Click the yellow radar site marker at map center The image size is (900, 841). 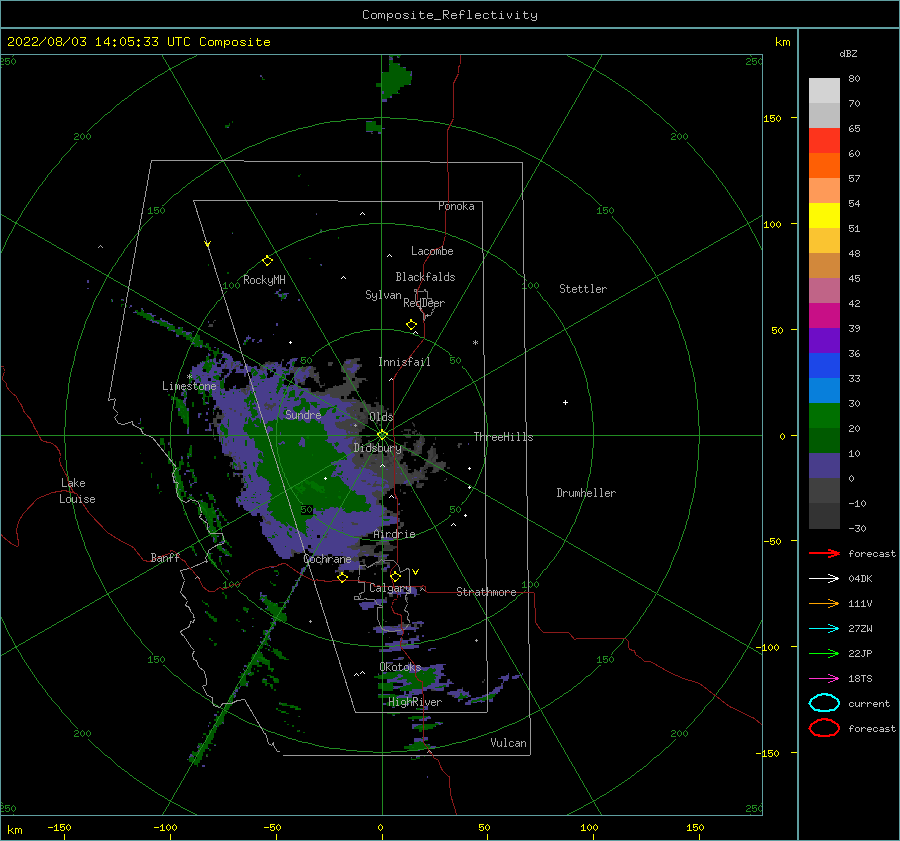(x=382, y=435)
